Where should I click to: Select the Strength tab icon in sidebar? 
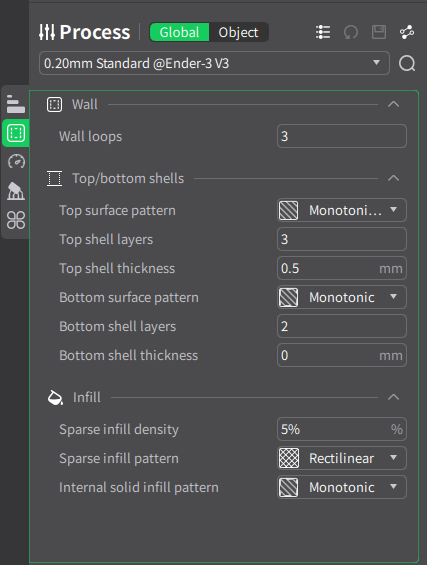[x=16, y=133]
